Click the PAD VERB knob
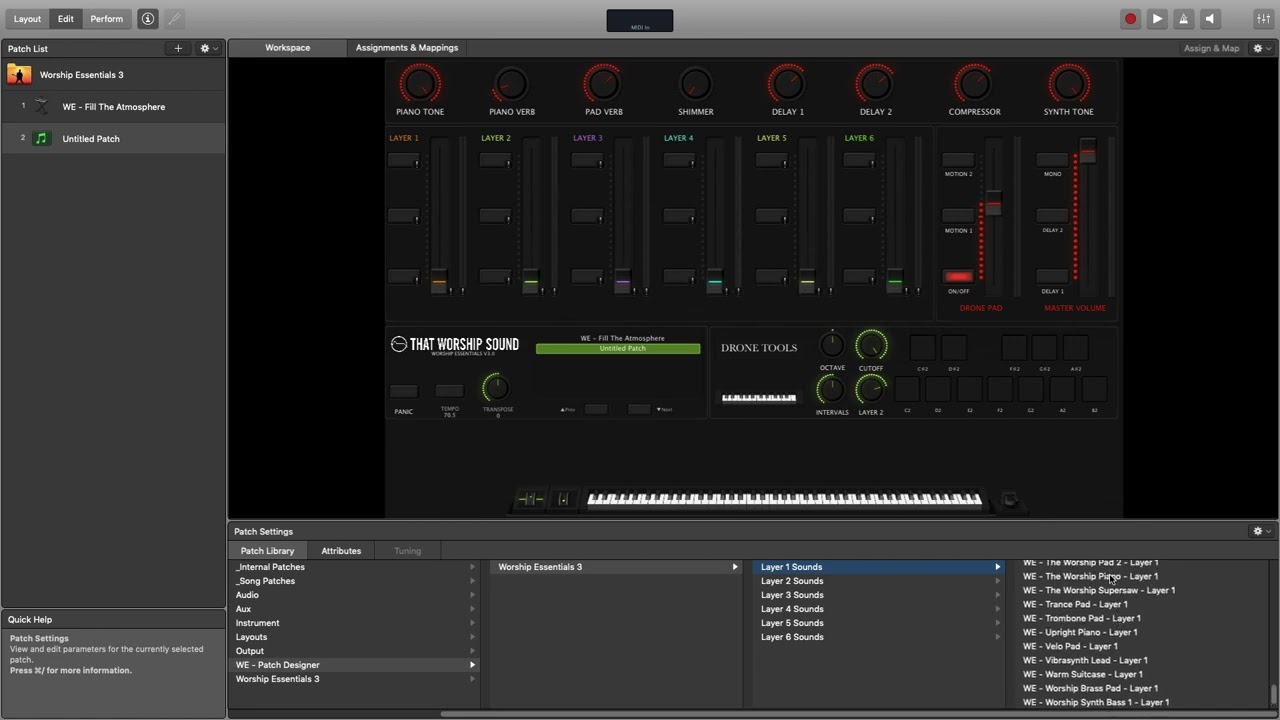 click(603, 84)
